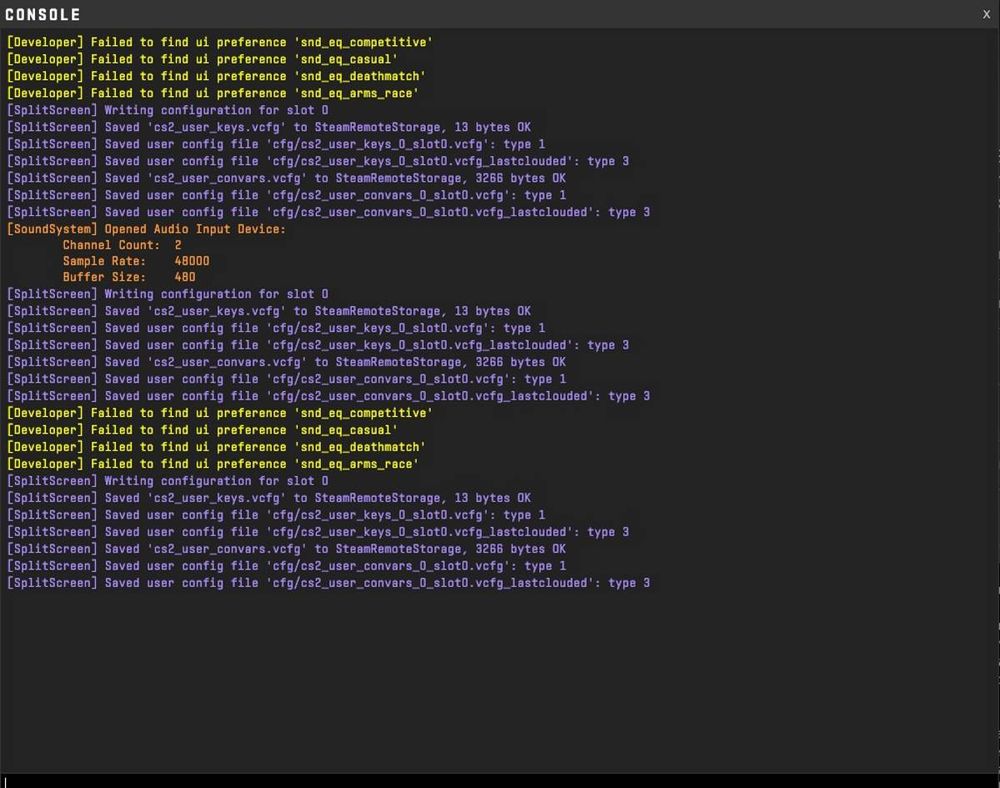Screen dimensions: 1000x788
Task: Click the 'Buffer Size: 480' line
Action: pos(129,277)
